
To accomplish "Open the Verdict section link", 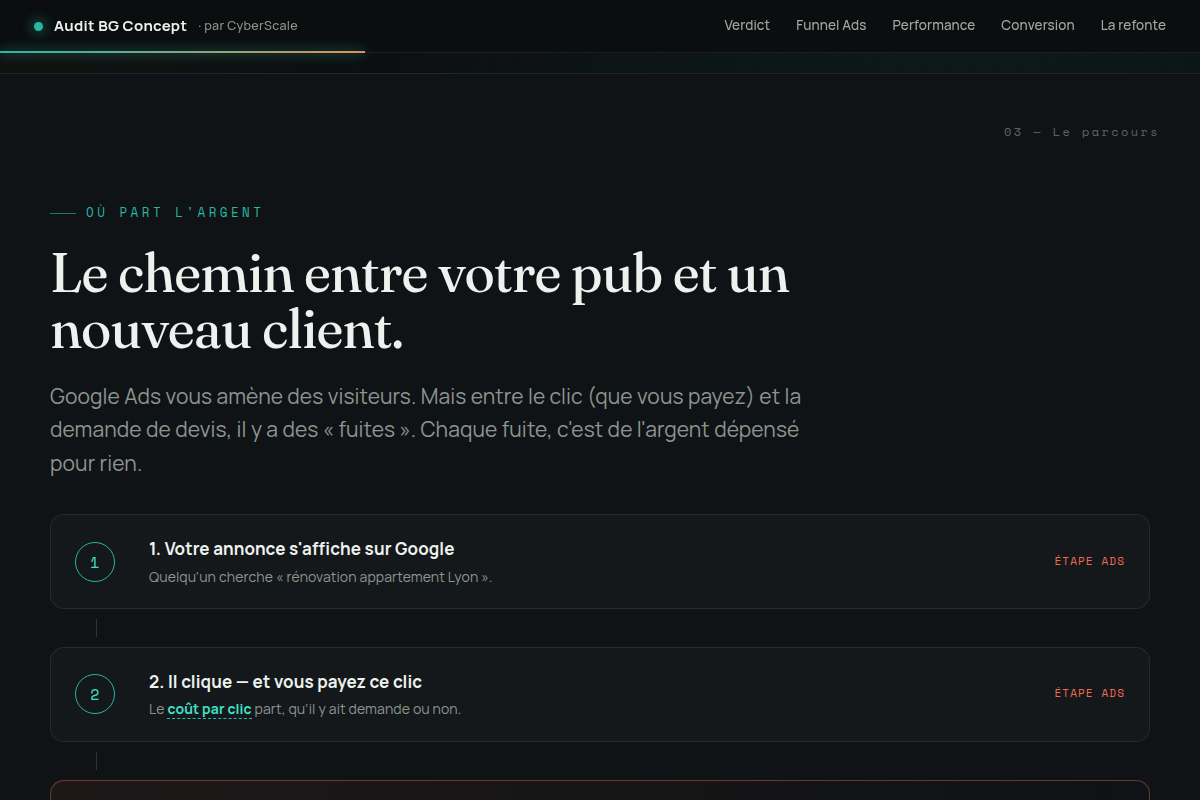I will [747, 25].
